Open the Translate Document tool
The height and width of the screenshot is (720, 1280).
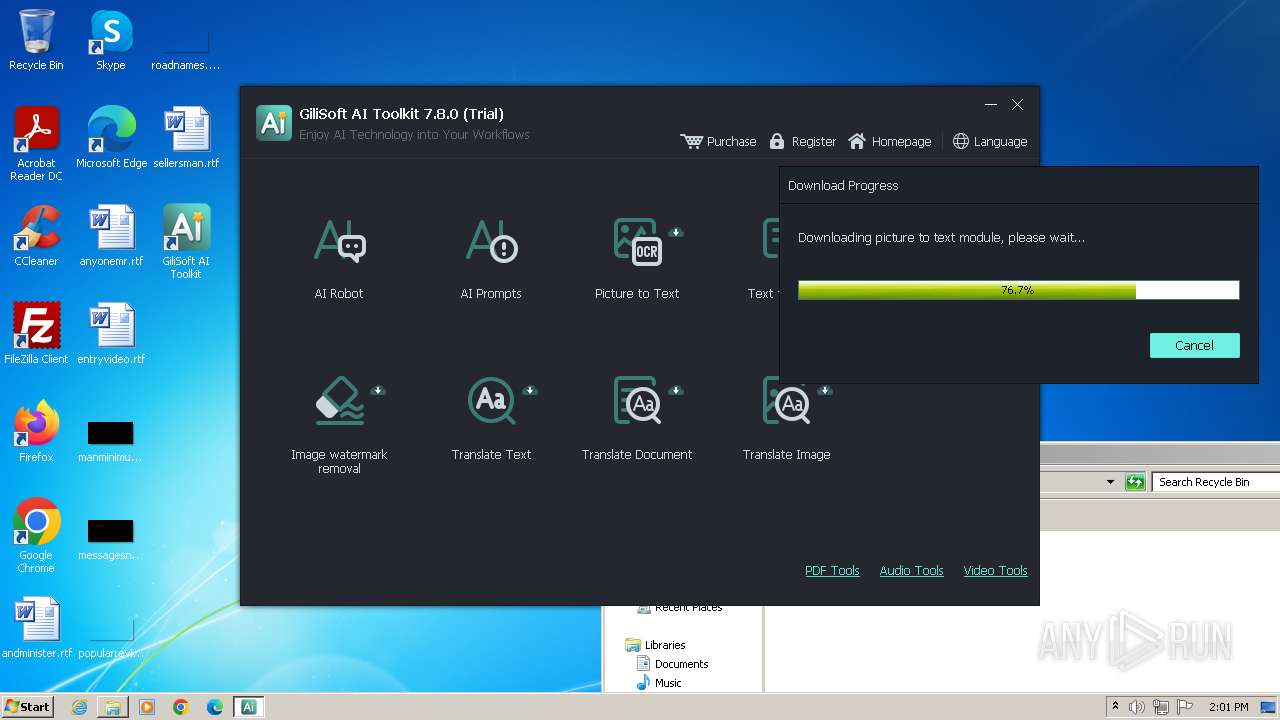click(637, 418)
